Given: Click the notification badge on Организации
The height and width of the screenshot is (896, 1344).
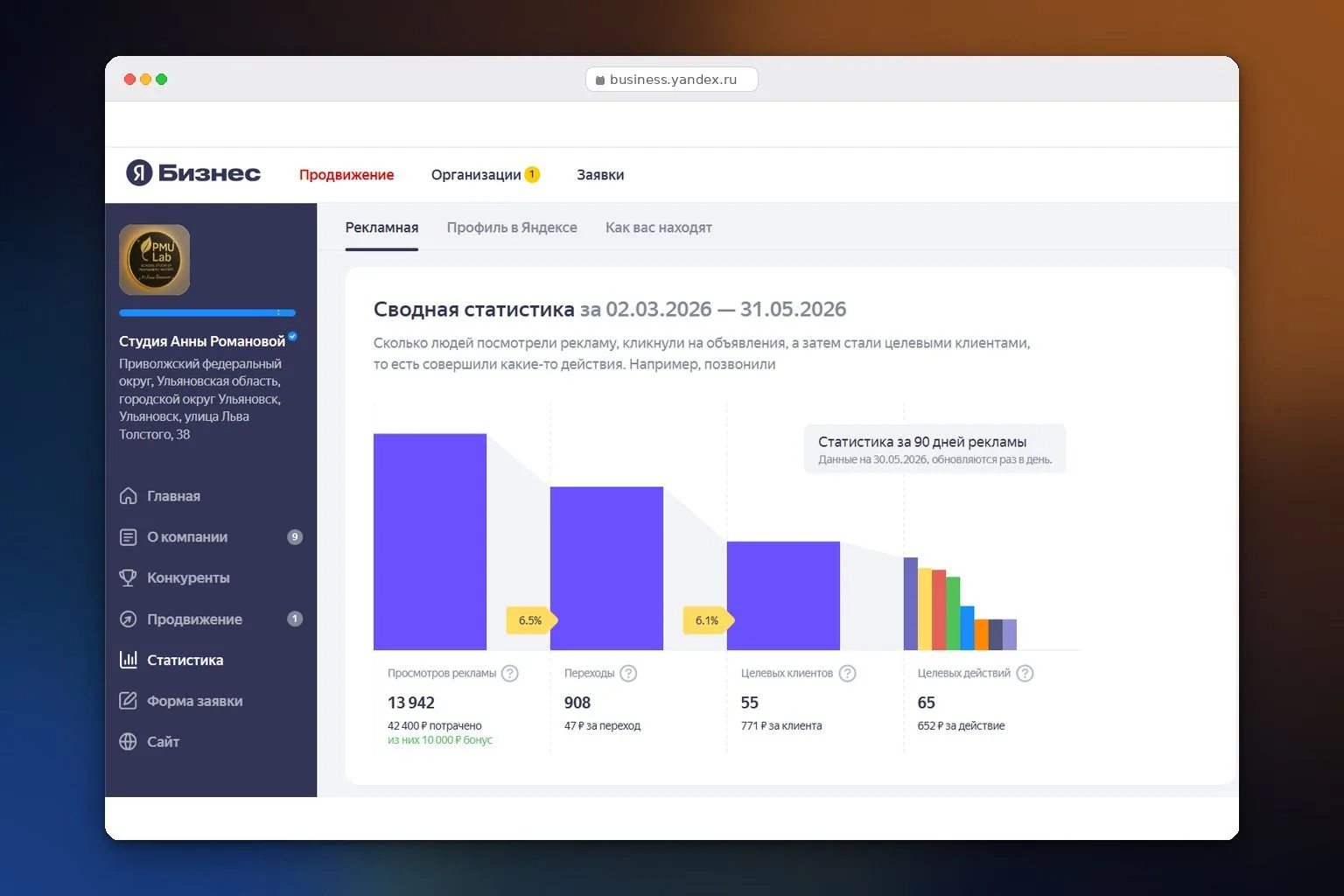Looking at the screenshot, I should (532, 174).
